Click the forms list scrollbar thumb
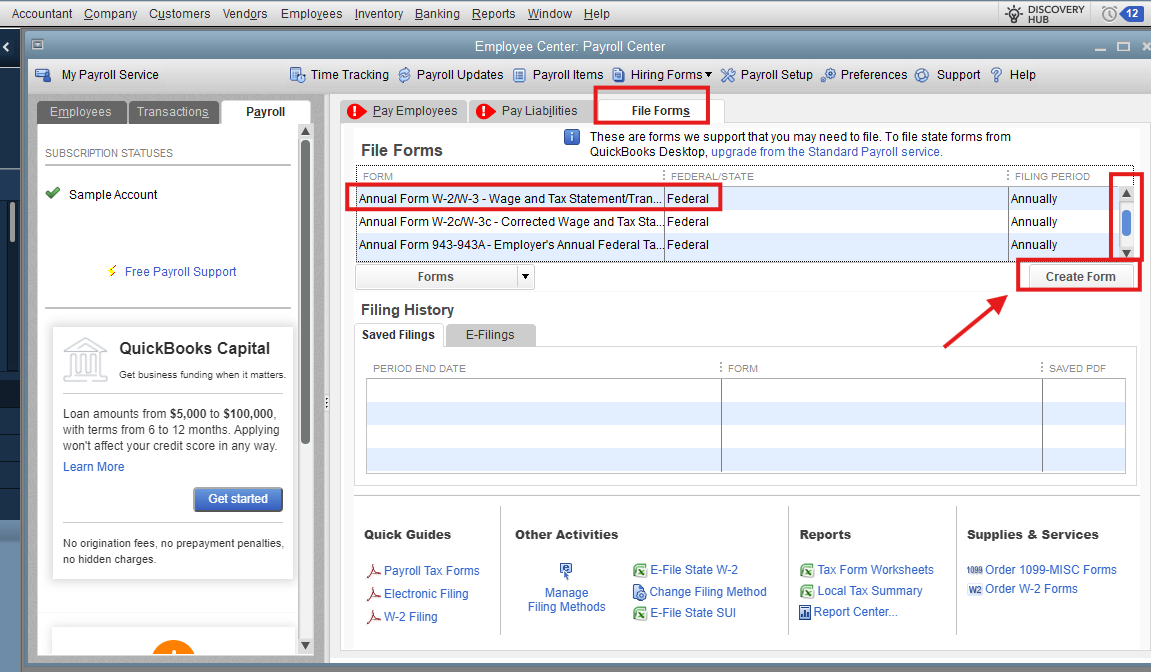Image resolution: width=1151 pixels, height=672 pixels. click(x=1126, y=223)
